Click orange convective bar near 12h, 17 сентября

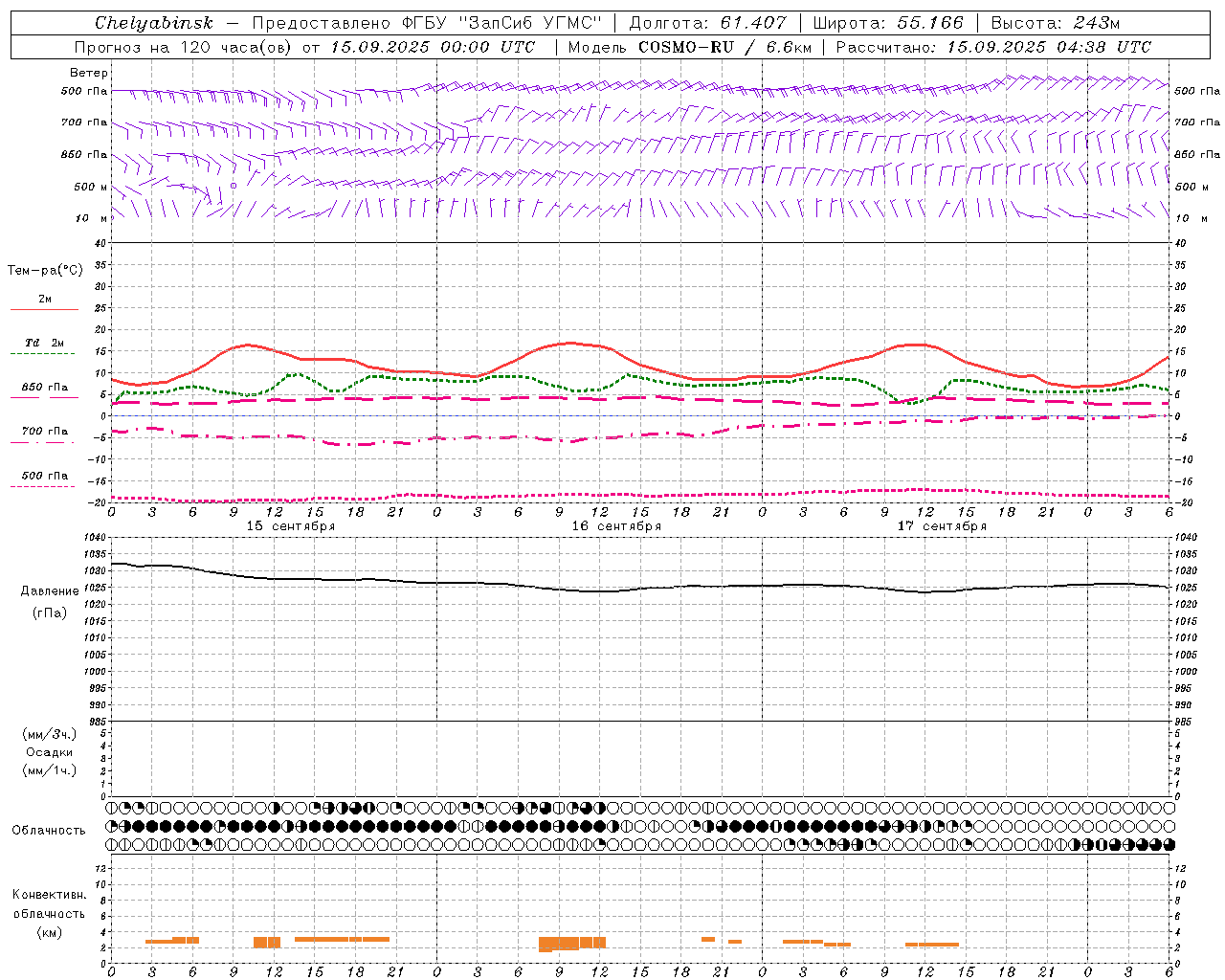(932, 945)
